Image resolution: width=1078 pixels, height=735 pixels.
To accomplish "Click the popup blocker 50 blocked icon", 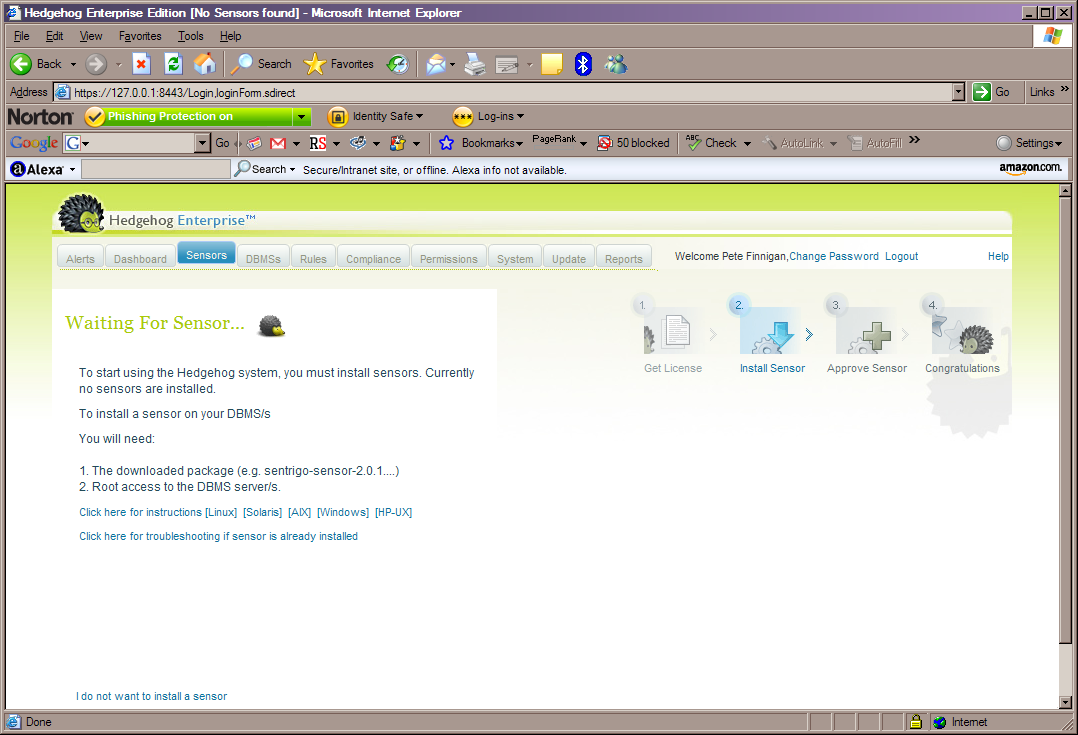I will click(x=604, y=143).
